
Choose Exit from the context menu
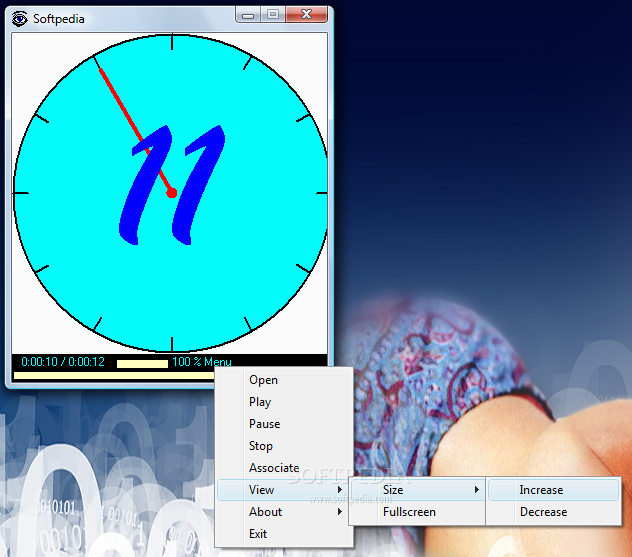pyautogui.click(x=284, y=534)
